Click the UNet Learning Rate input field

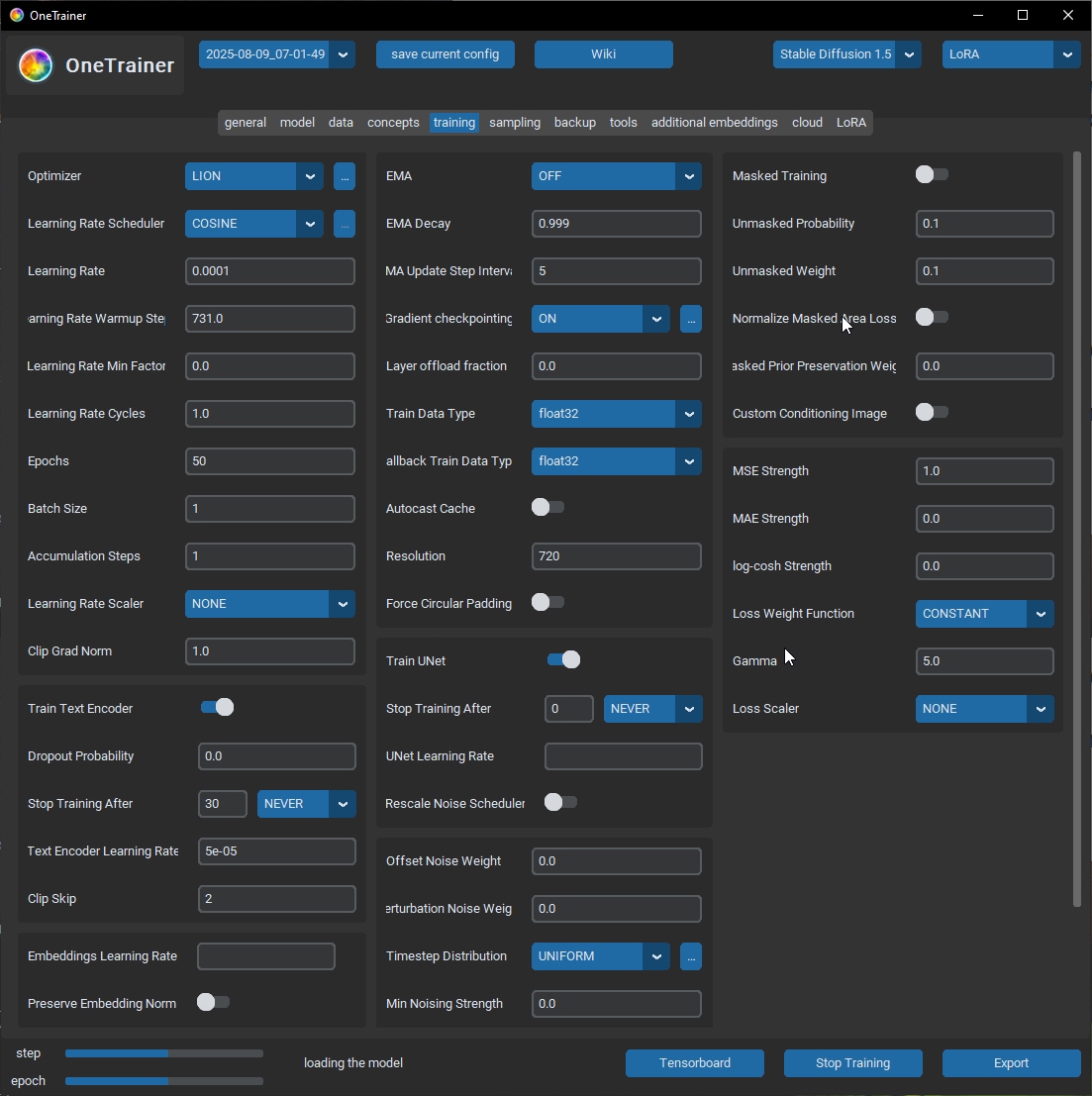[624, 756]
